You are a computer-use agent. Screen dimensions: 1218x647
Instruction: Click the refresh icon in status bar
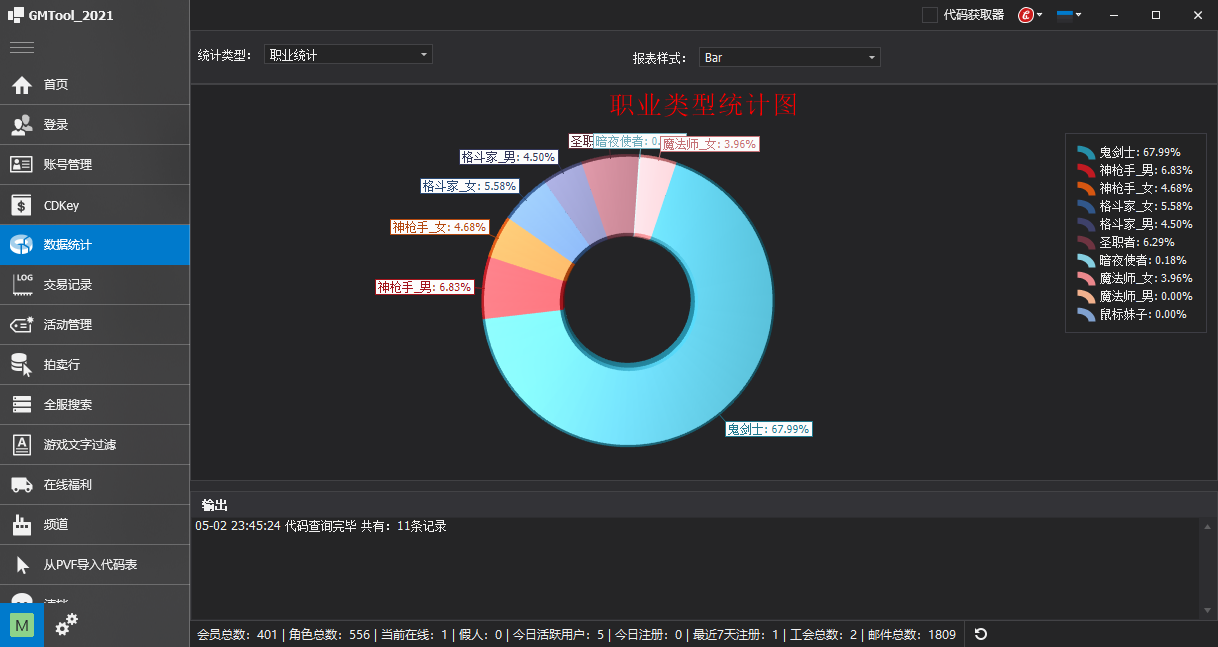pos(981,634)
